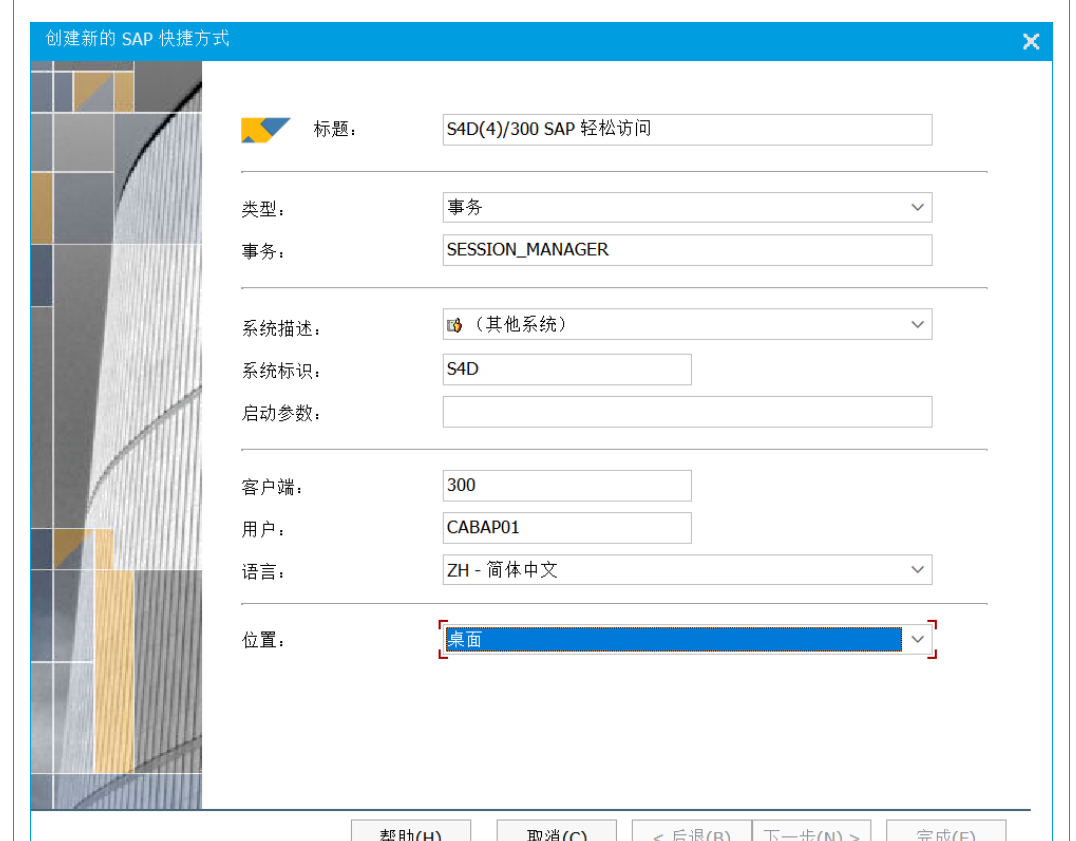1076x841 pixels.
Task: Click the 下一步(N) button
Action: (x=812, y=831)
